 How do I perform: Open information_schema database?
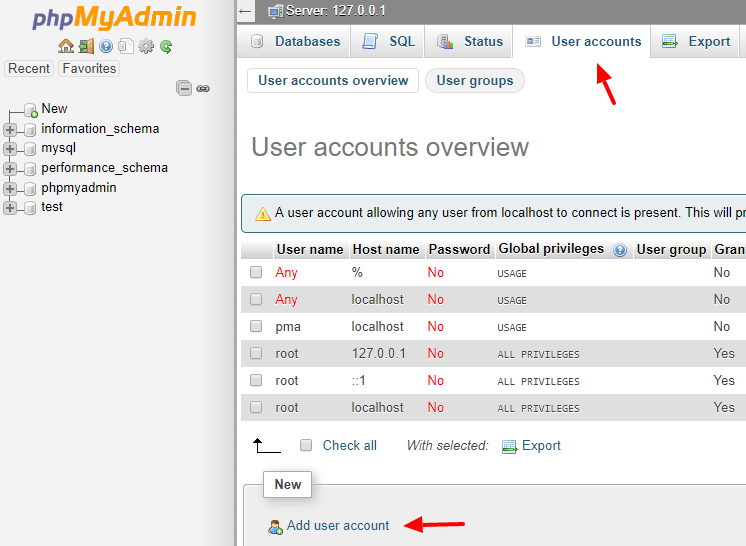(x=100, y=129)
